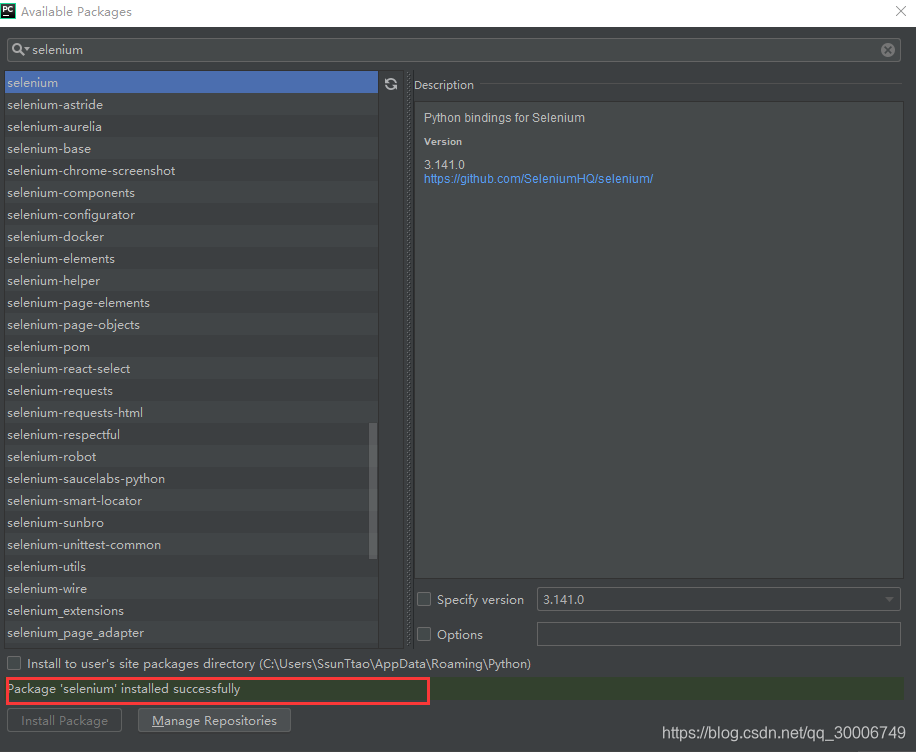This screenshot has height=752, width=916.
Task: Click 'Python bindings for Selenium' description text
Action: (x=504, y=117)
